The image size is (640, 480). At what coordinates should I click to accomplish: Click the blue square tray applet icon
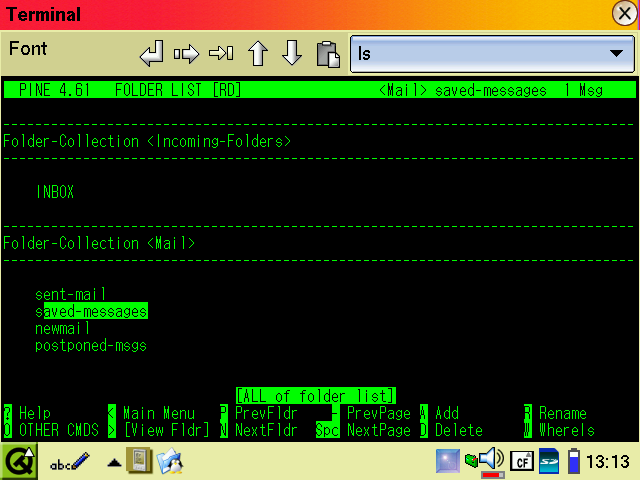point(448,461)
